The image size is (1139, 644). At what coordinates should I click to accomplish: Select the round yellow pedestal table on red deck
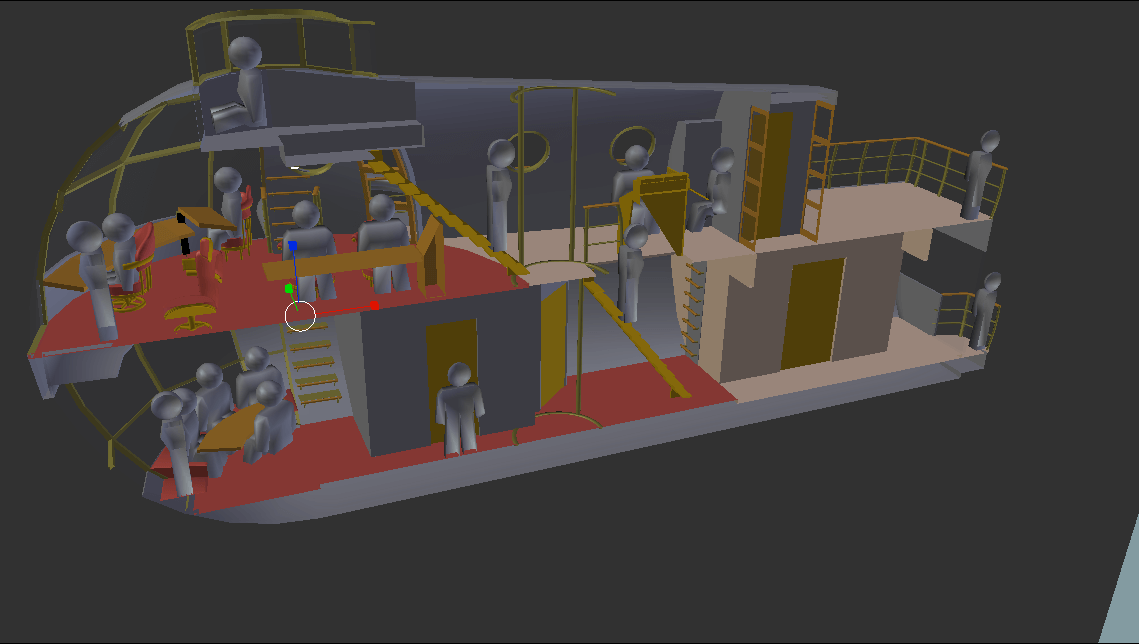tap(190, 317)
